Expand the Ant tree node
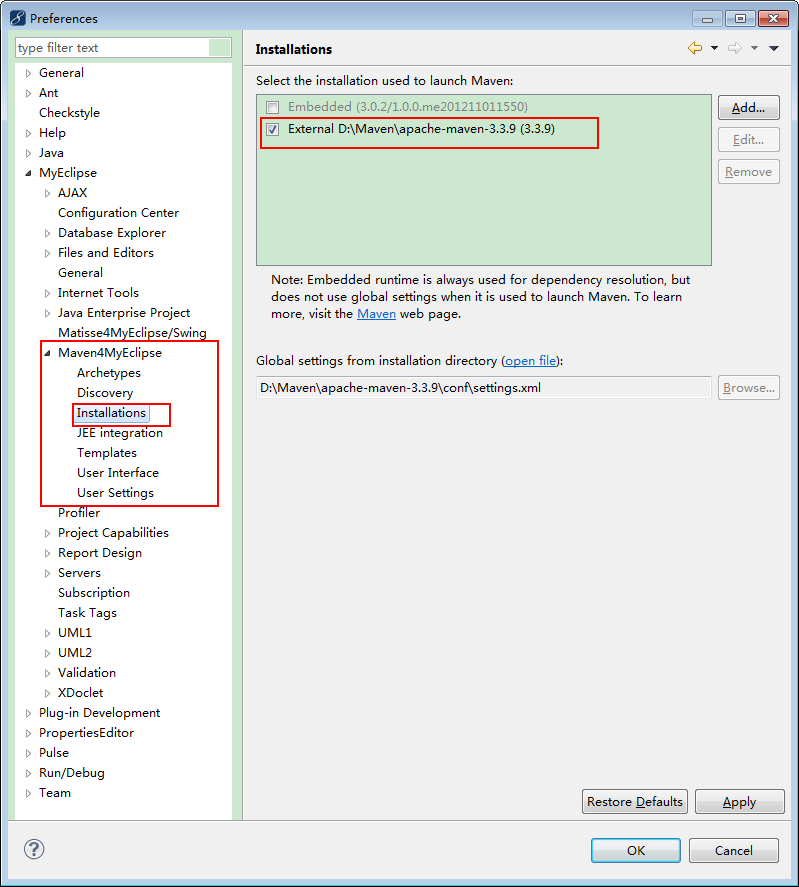This screenshot has height=887, width=799. [x=28, y=93]
